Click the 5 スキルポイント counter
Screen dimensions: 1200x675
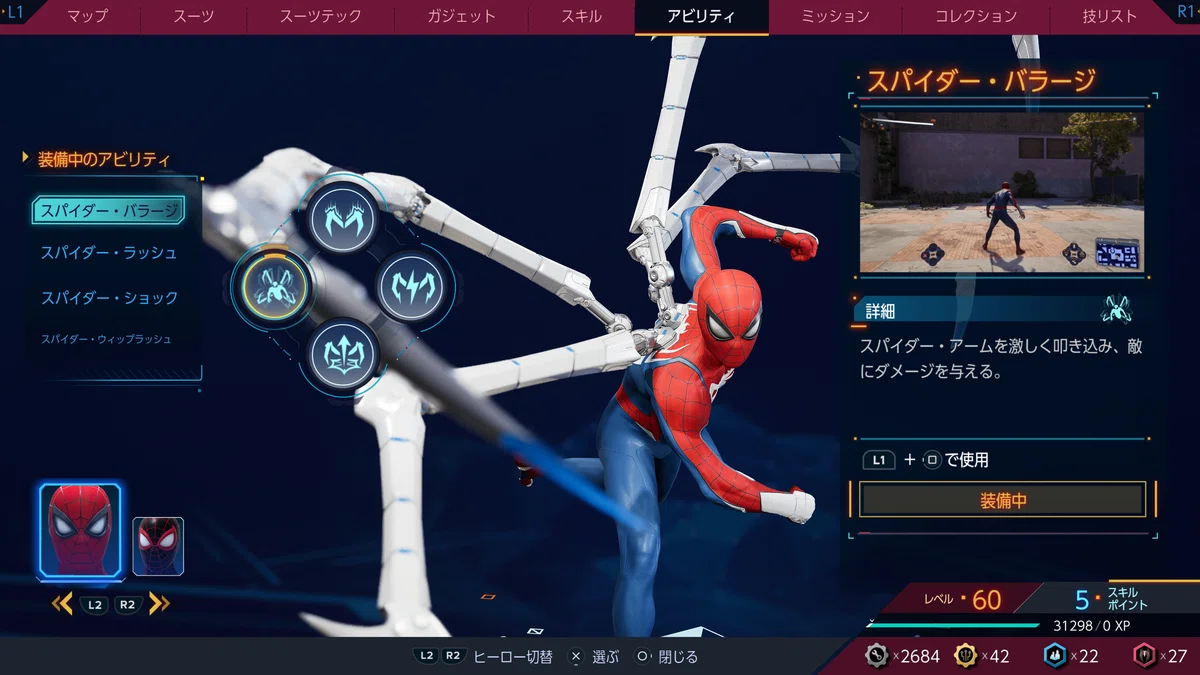pyautogui.click(x=1112, y=599)
